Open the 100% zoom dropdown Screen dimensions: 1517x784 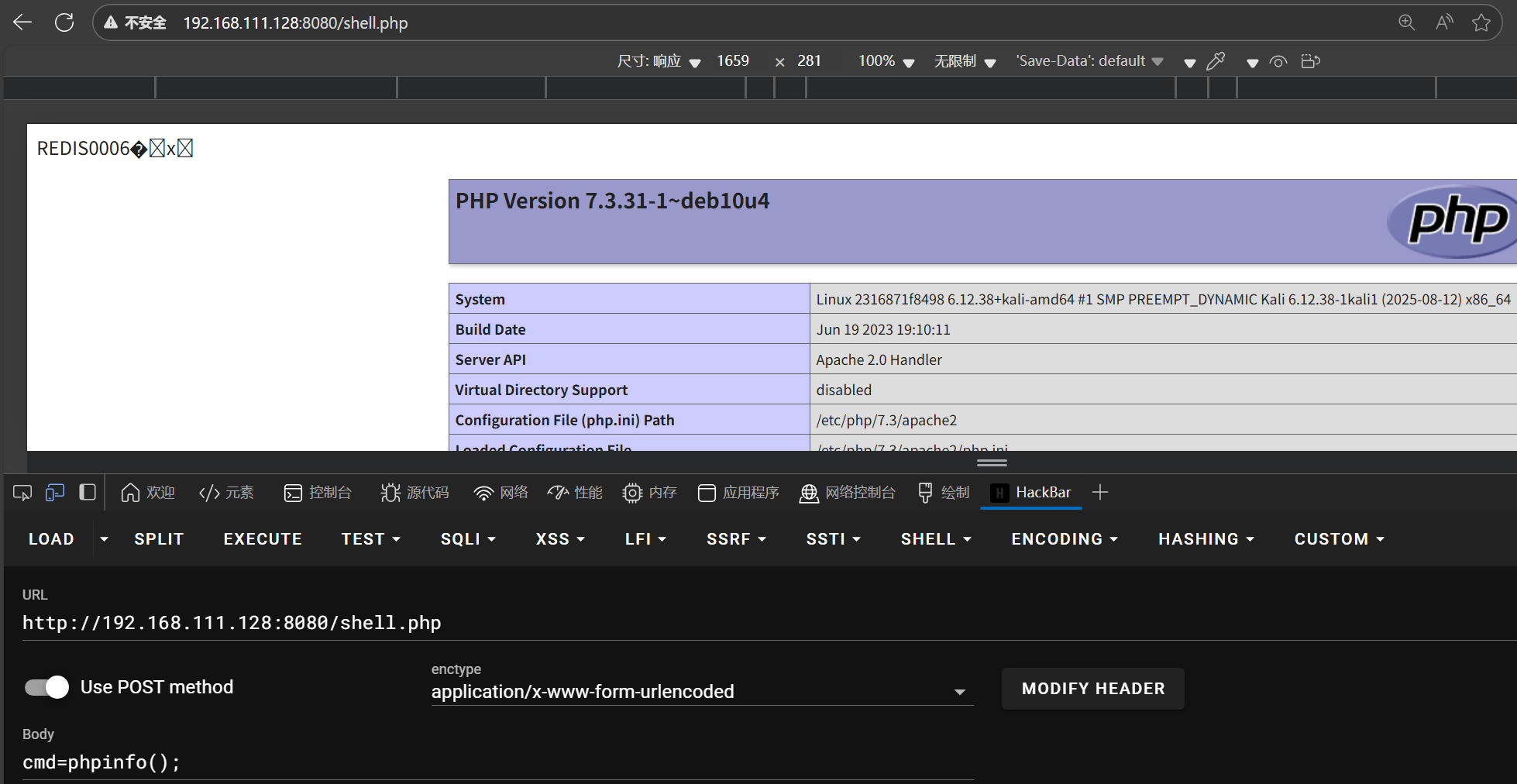pos(886,61)
